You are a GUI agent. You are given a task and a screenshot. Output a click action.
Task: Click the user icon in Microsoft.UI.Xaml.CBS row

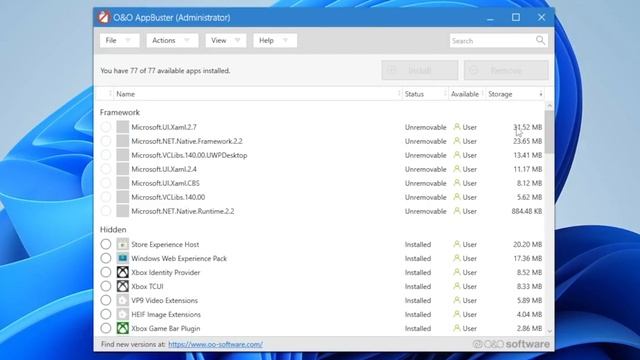point(457,183)
